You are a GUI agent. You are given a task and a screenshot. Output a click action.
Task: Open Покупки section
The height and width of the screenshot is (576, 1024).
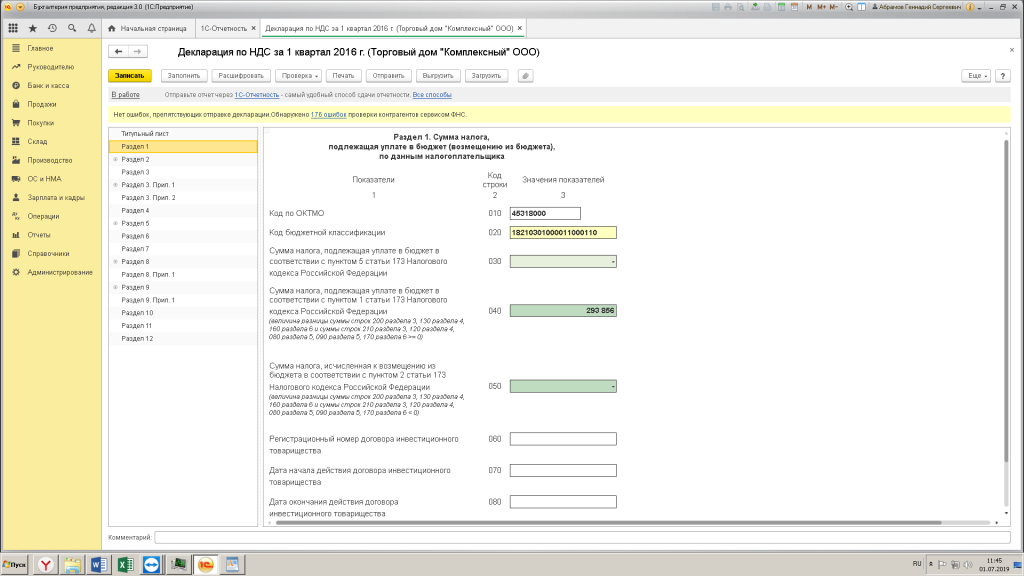pos(40,123)
